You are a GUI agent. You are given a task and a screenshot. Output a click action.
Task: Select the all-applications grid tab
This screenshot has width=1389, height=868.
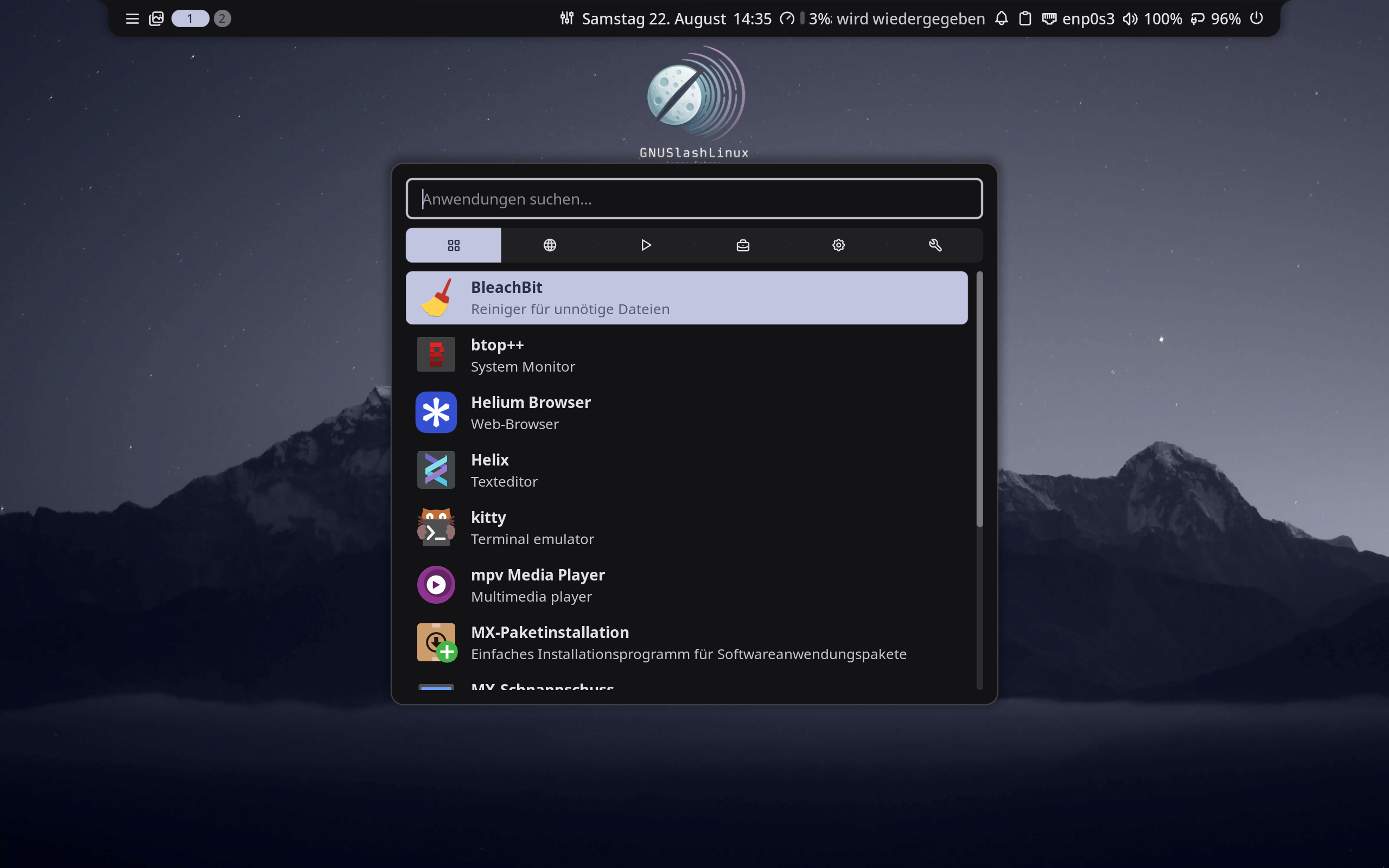454,245
